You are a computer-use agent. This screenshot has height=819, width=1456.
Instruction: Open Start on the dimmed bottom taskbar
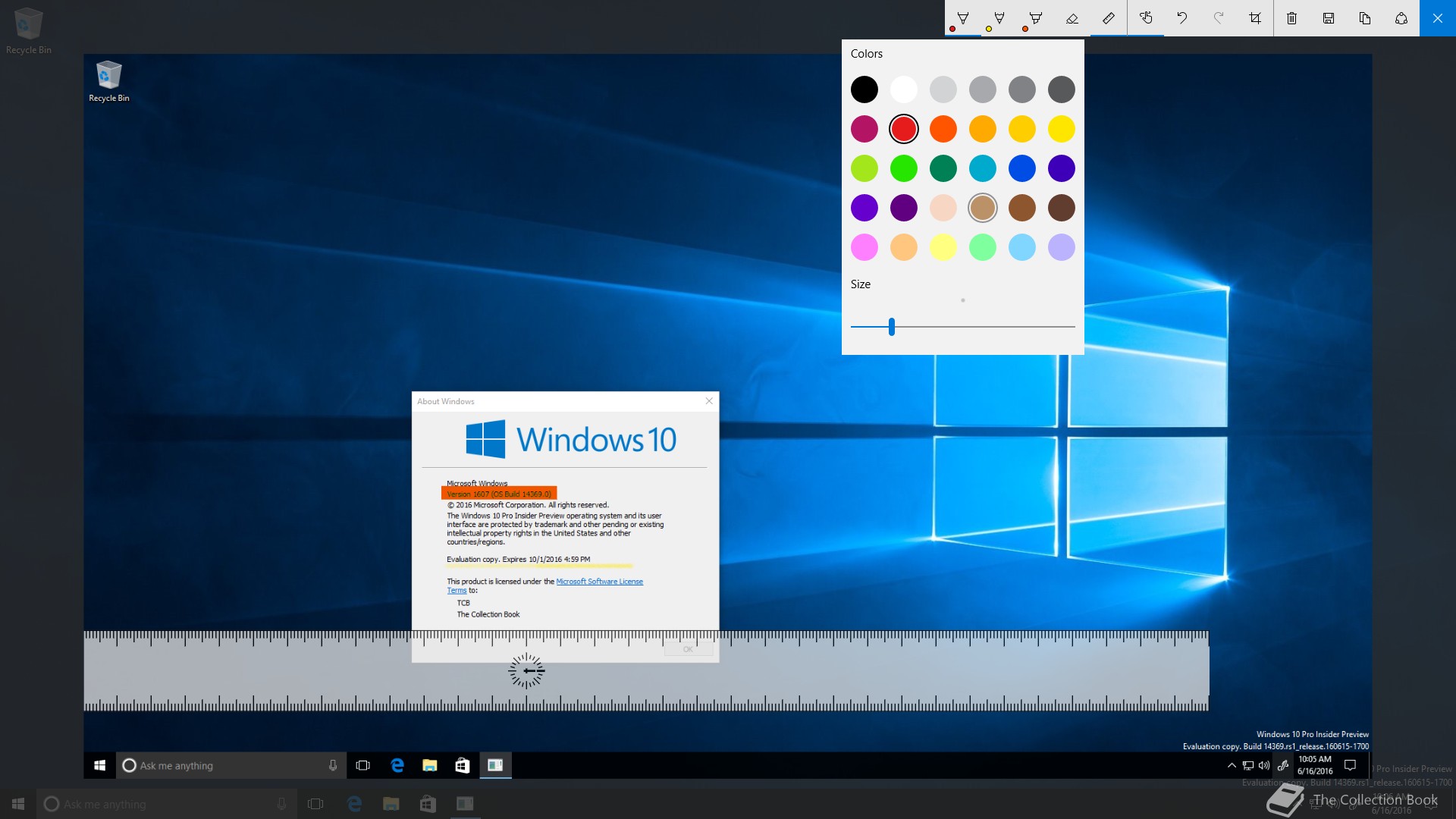tap(18, 804)
